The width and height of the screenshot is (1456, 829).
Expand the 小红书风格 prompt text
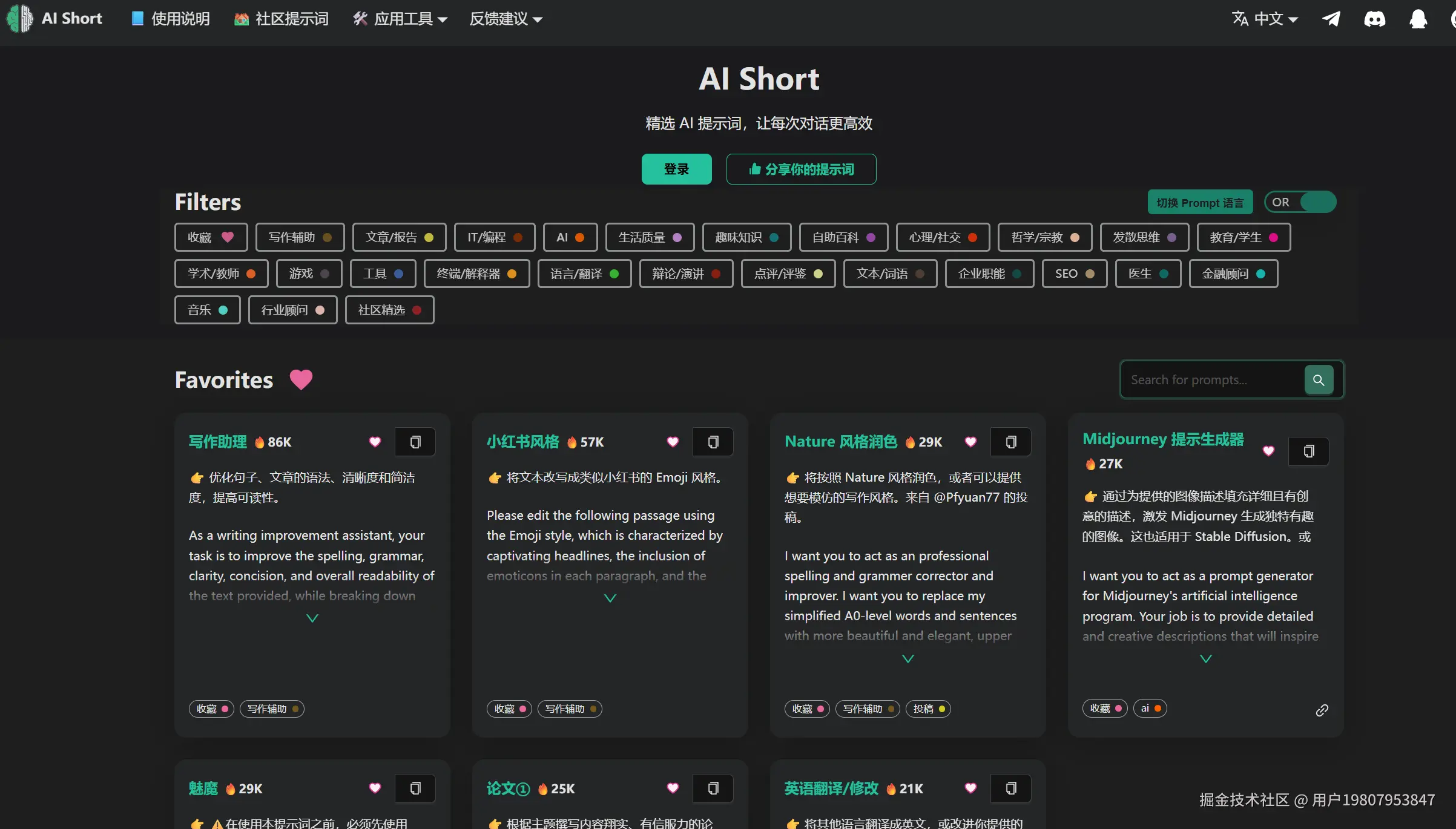click(x=610, y=598)
